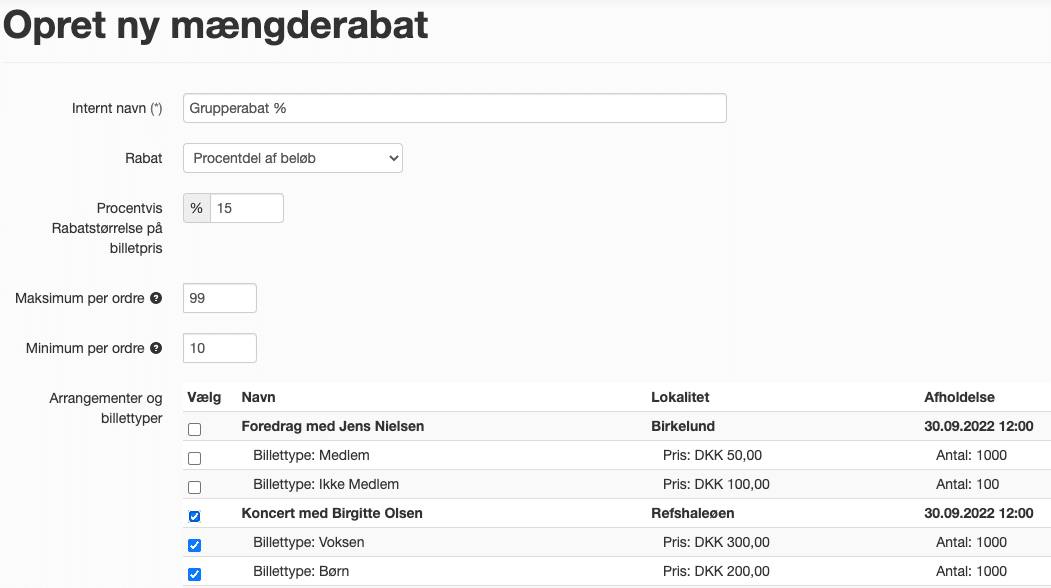The height and width of the screenshot is (588, 1051).
Task: Click the percent sign addon
Action: click(x=196, y=208)
